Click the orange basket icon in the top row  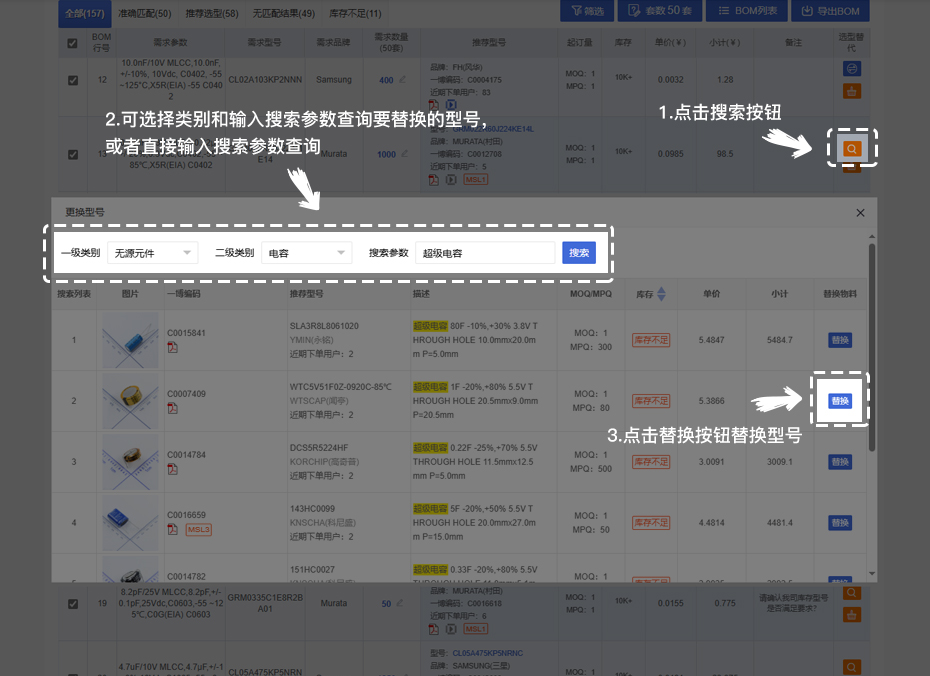click(852, 90)
